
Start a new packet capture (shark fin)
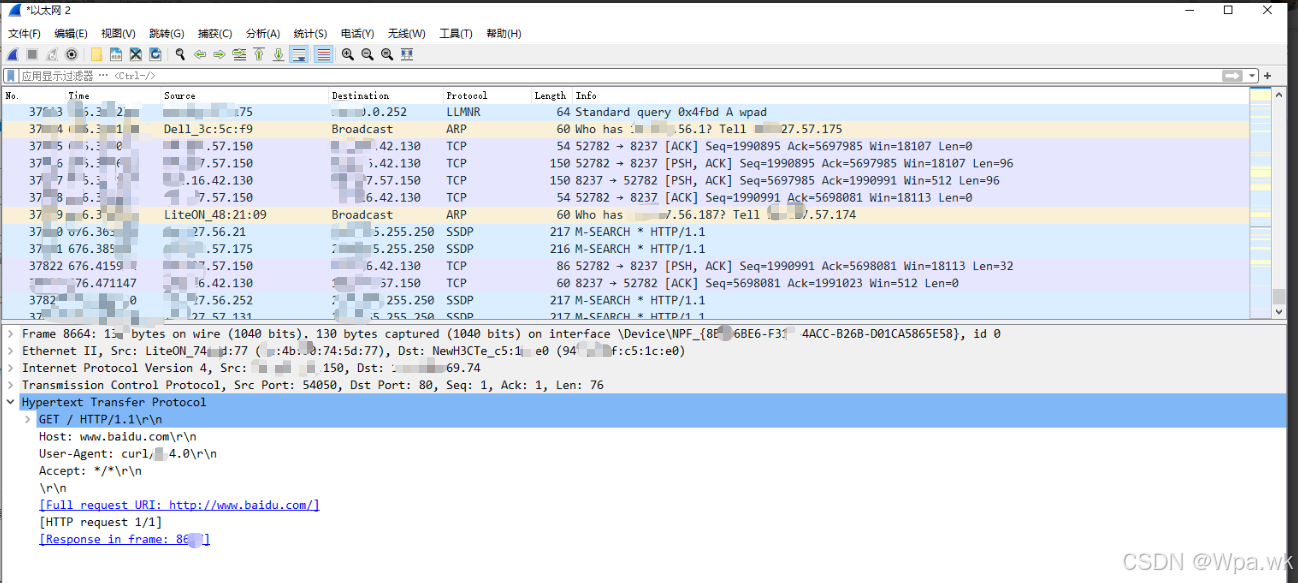pyautogui.click(x=13, y=54)
